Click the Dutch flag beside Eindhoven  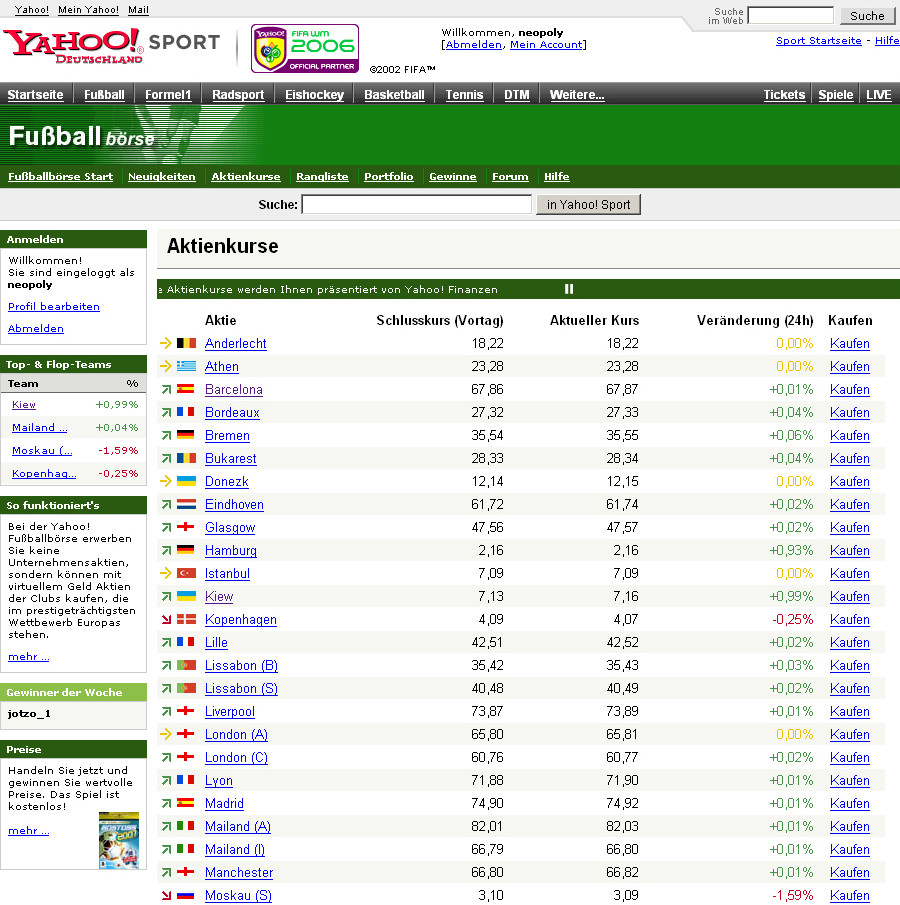click(186, 504)
